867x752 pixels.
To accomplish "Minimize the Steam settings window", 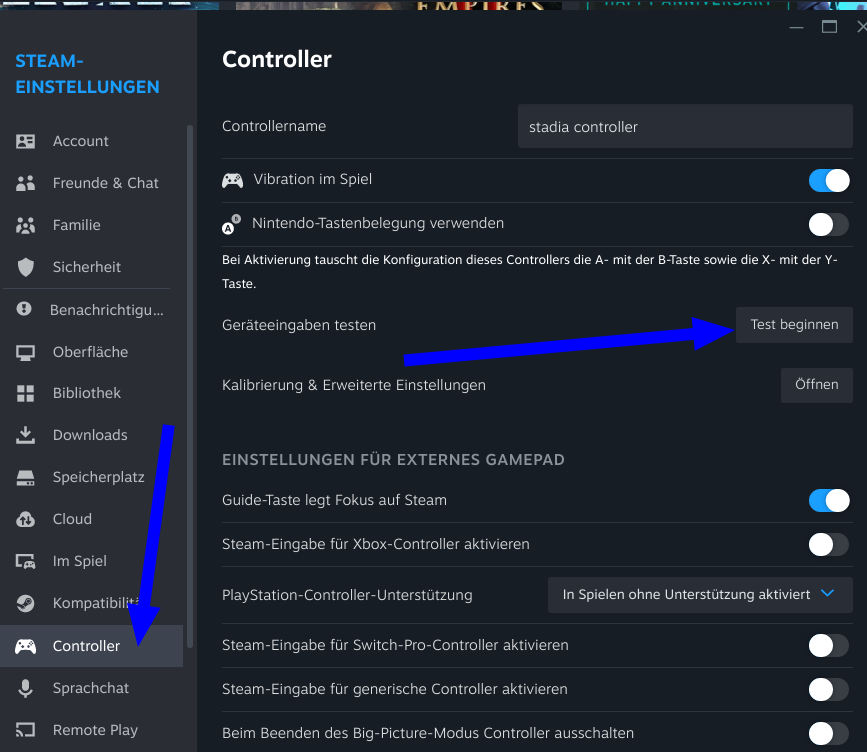I will point(796,27).
